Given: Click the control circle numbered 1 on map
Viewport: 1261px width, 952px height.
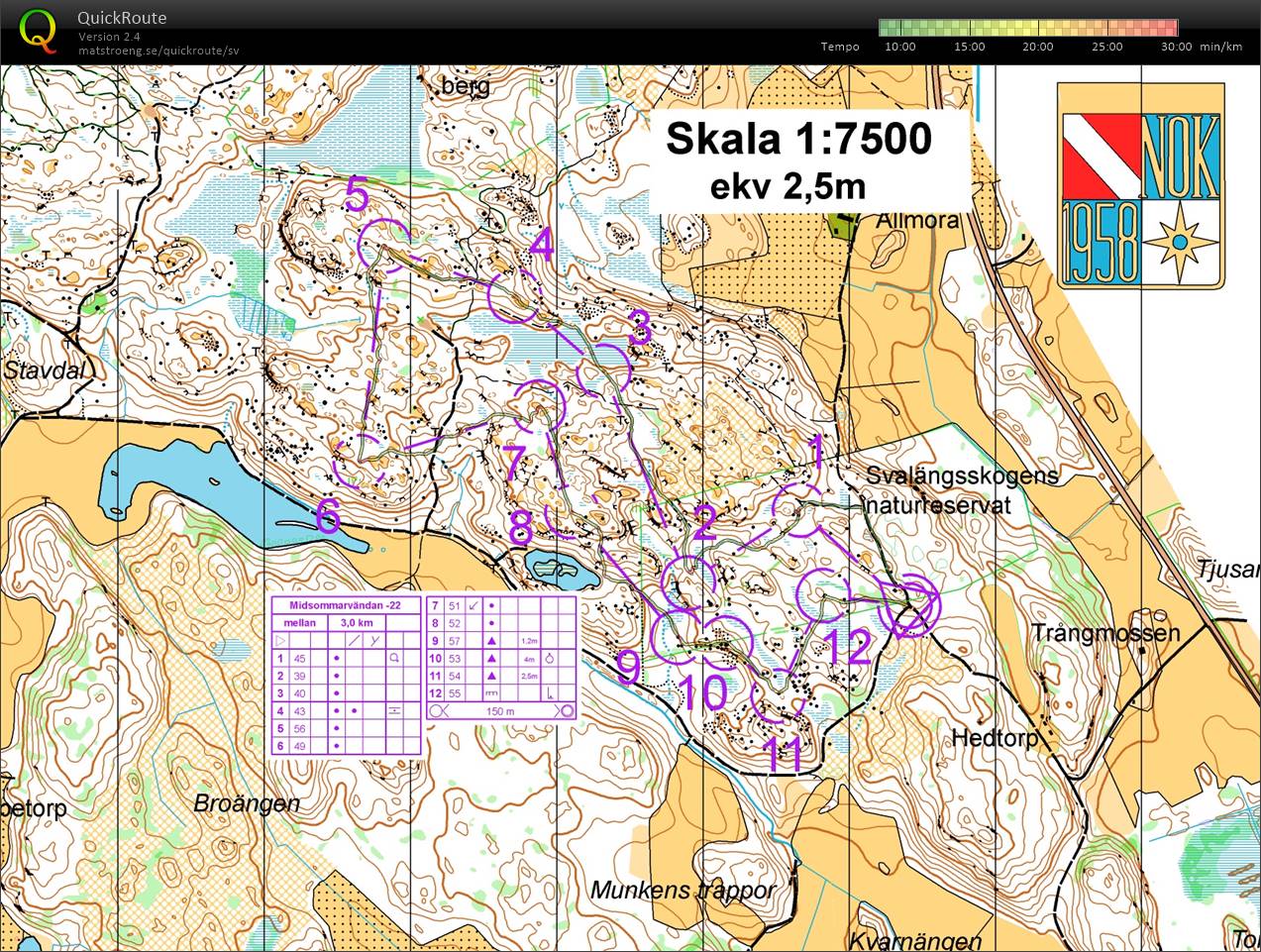Looking at the screenshot, I should [797, 510].
